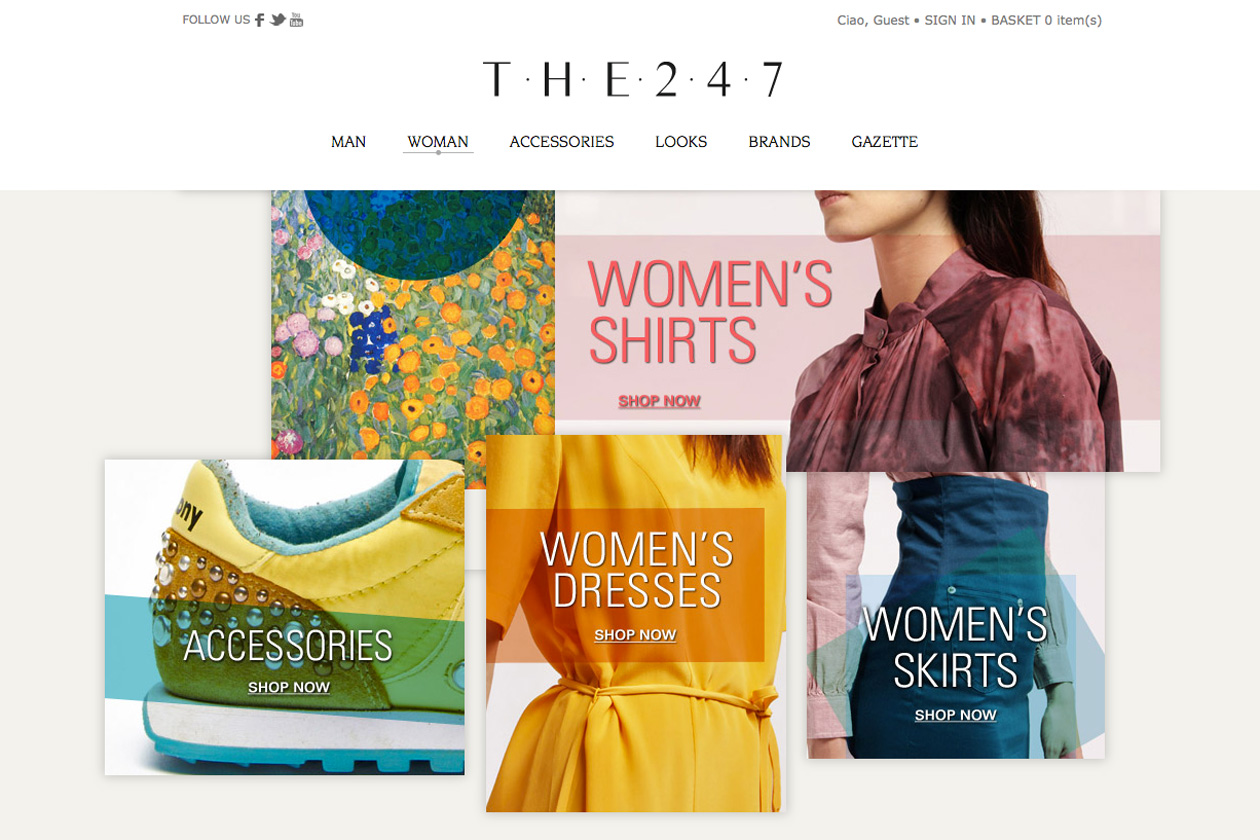The image size is (1260, 840).
Task: Open the yellow sneaker Accessories tile
Action: click(285, 617)
